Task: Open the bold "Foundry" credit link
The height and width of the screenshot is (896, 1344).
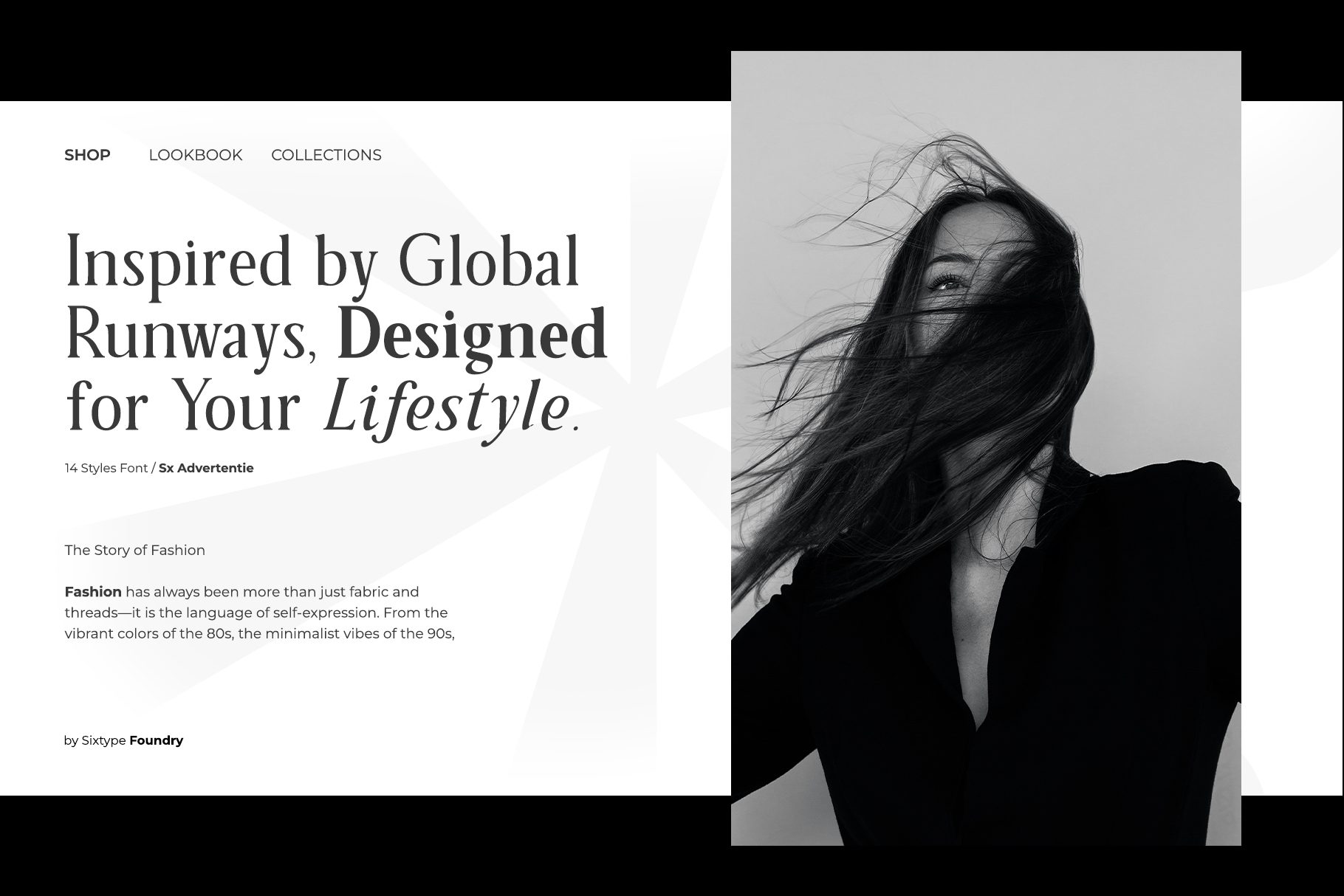Action: pyautogui.click(x=156, y=740)
